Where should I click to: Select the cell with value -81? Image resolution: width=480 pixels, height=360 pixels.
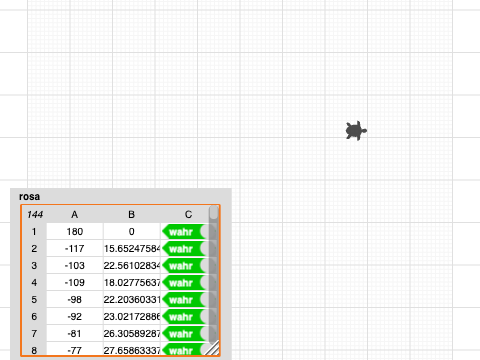pyautogui.click(x=75, y=334)
